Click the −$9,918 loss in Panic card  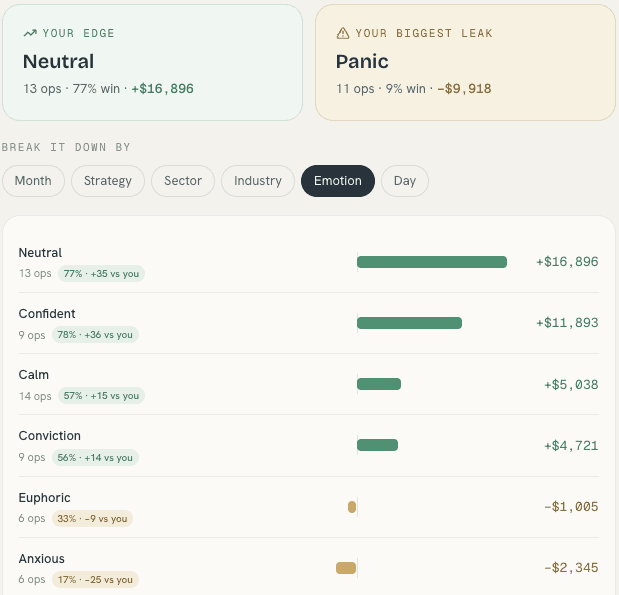click(x=464, y=89)
